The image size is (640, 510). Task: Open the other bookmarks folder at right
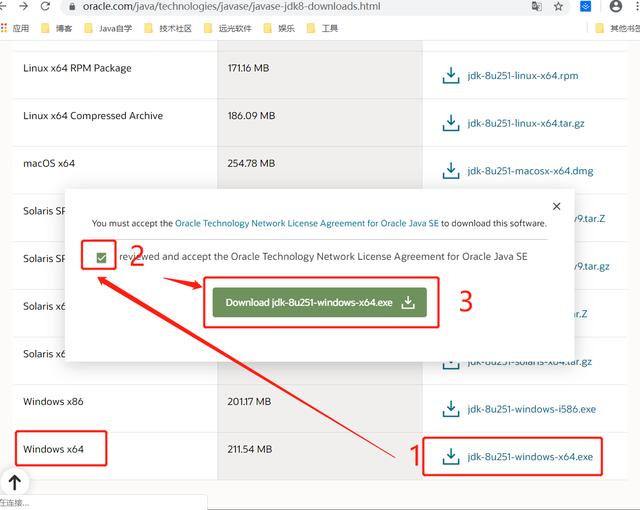point(618,28)
